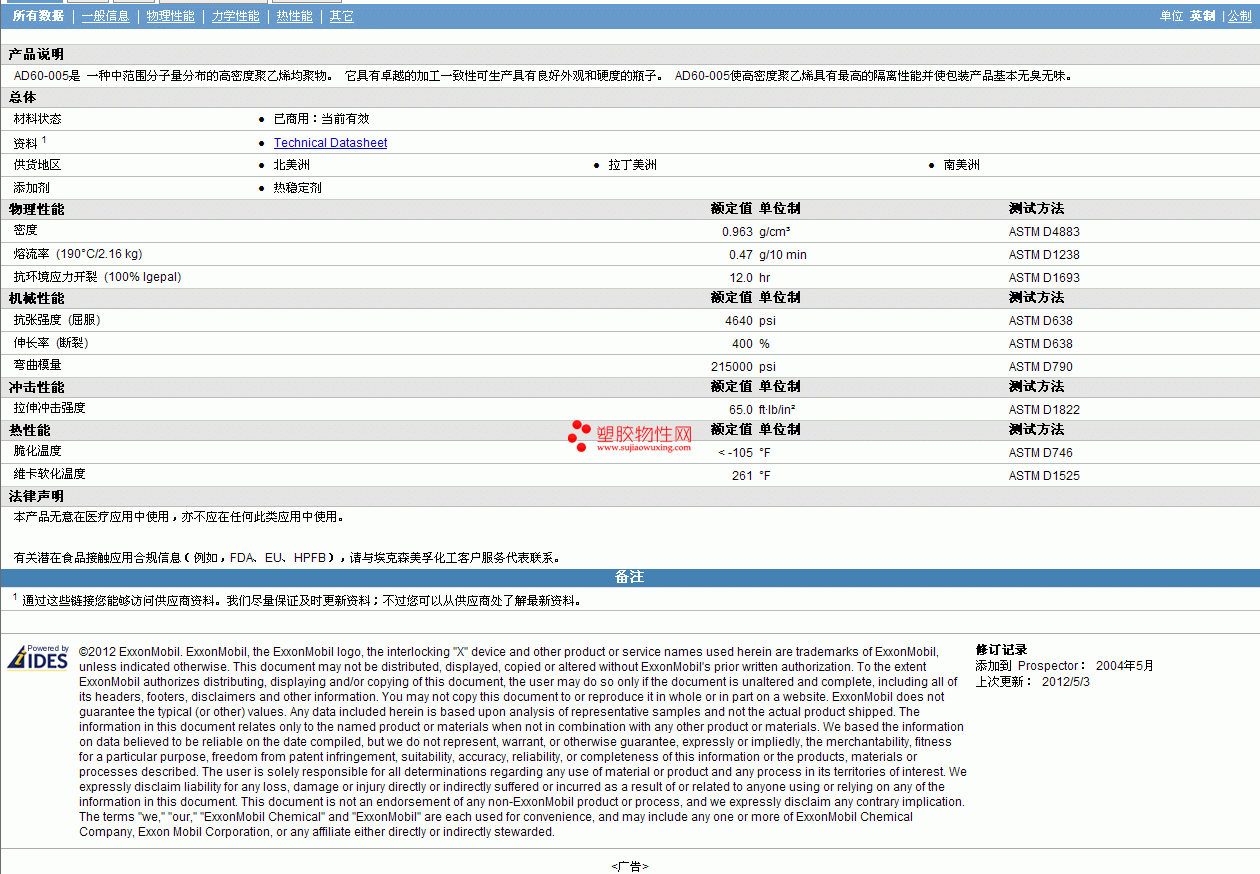Click ASTM D746 test method
This screenshot has width=1260, height=874.
pyautogui.click(x=1040, y=453)
